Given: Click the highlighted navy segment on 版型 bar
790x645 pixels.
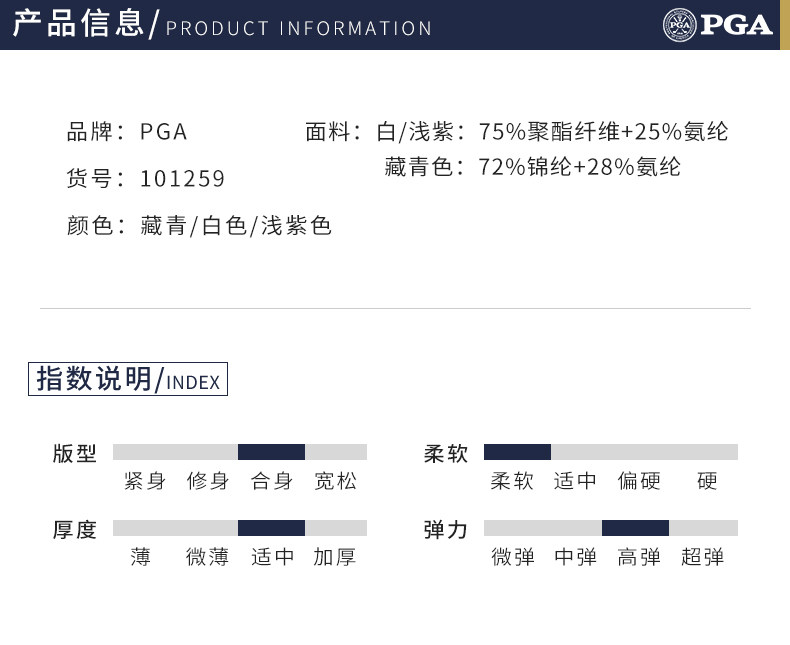Looking at the screenshot, I should (271, 452).
